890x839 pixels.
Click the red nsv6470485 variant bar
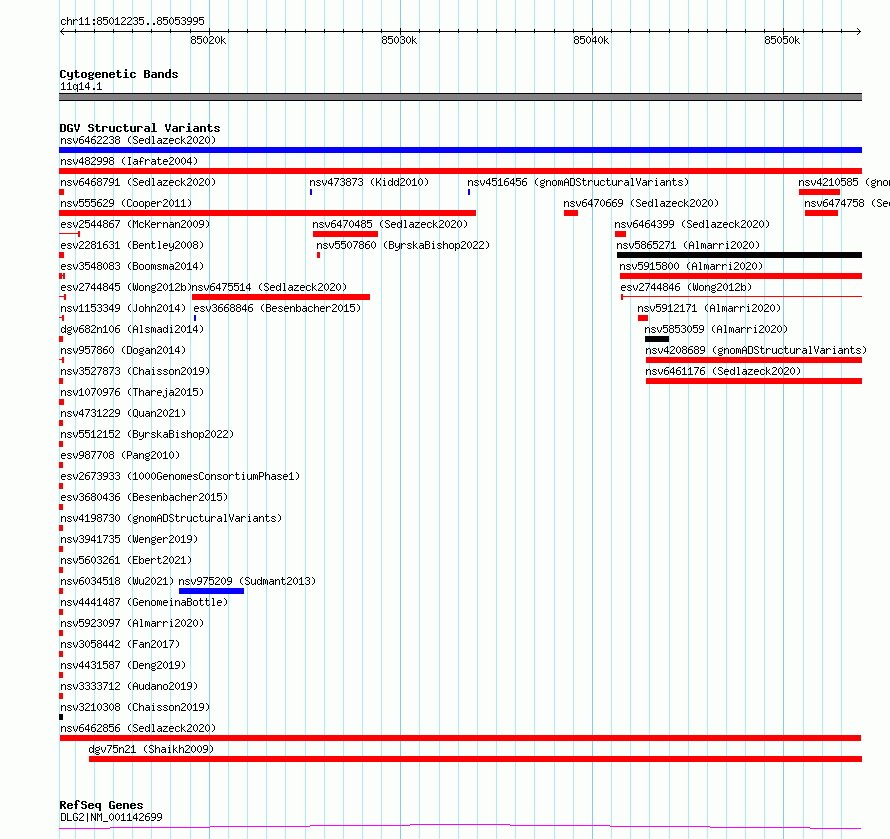(x=345, y=234)
